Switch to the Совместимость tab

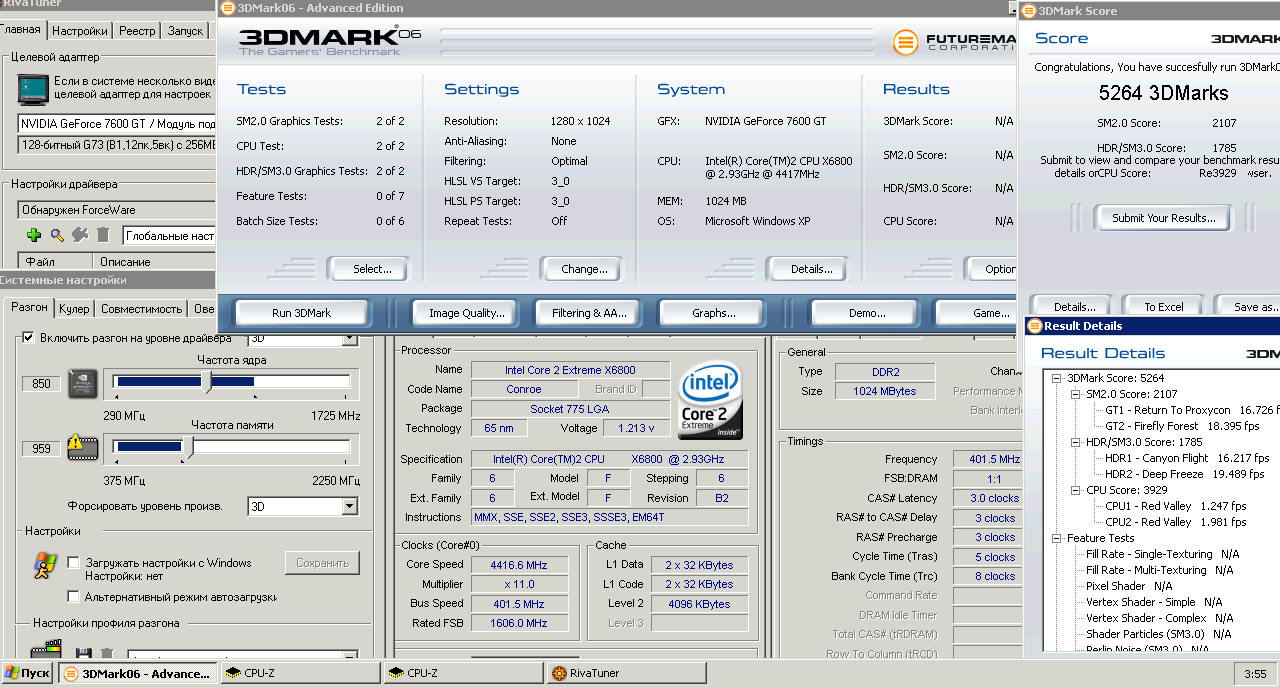point(141,309)
